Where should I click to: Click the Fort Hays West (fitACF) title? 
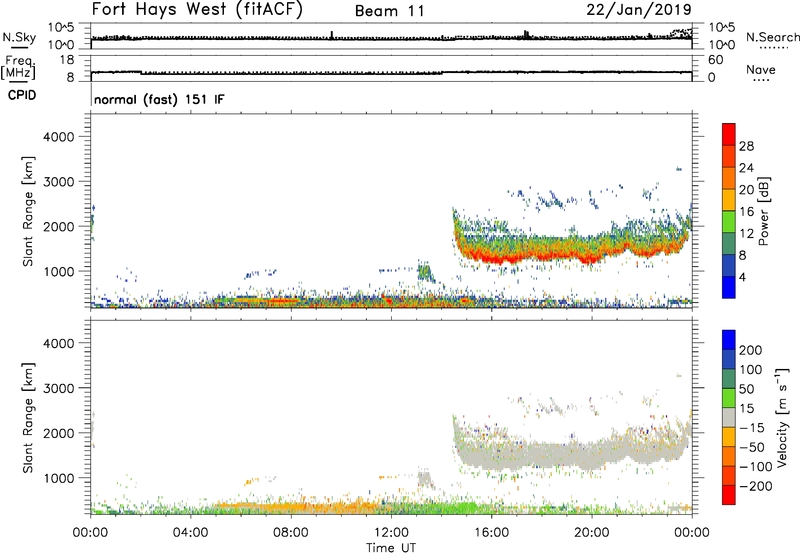pos(197,10)
